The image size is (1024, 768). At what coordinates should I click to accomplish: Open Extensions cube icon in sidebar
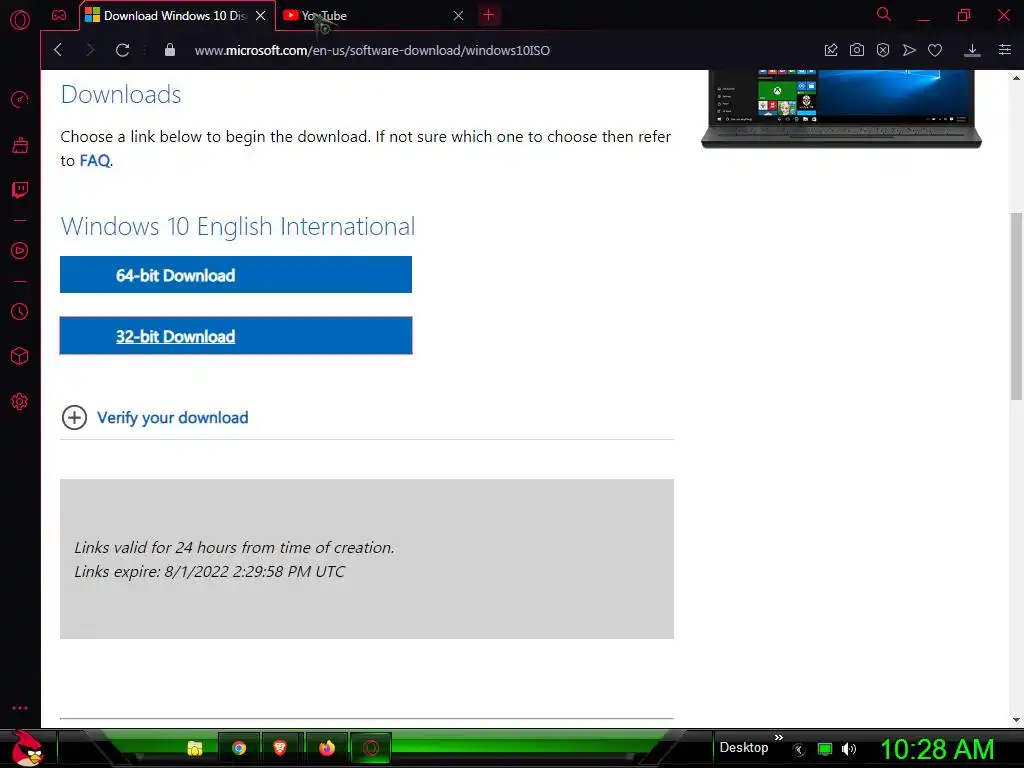pyautogui.click(x=20, y=356)
